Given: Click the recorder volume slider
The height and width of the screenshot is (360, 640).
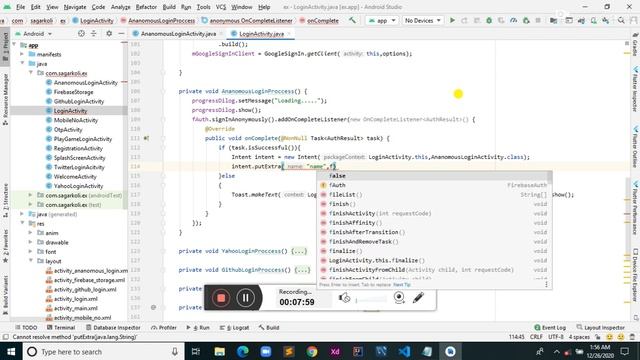Looking at the screenshot, I should (x=371, y=300).
